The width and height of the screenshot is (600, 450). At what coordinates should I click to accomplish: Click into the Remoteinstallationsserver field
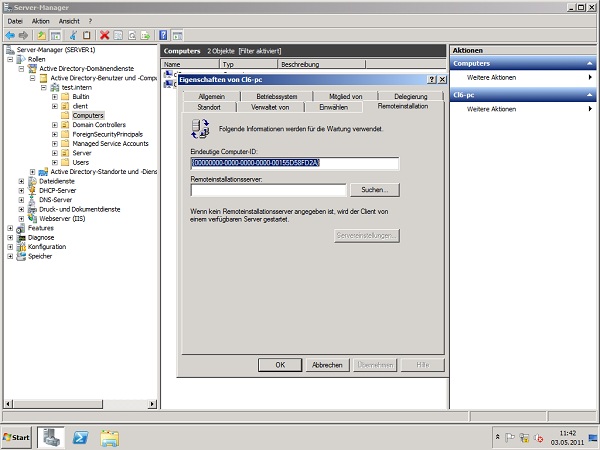coord(269,190)
